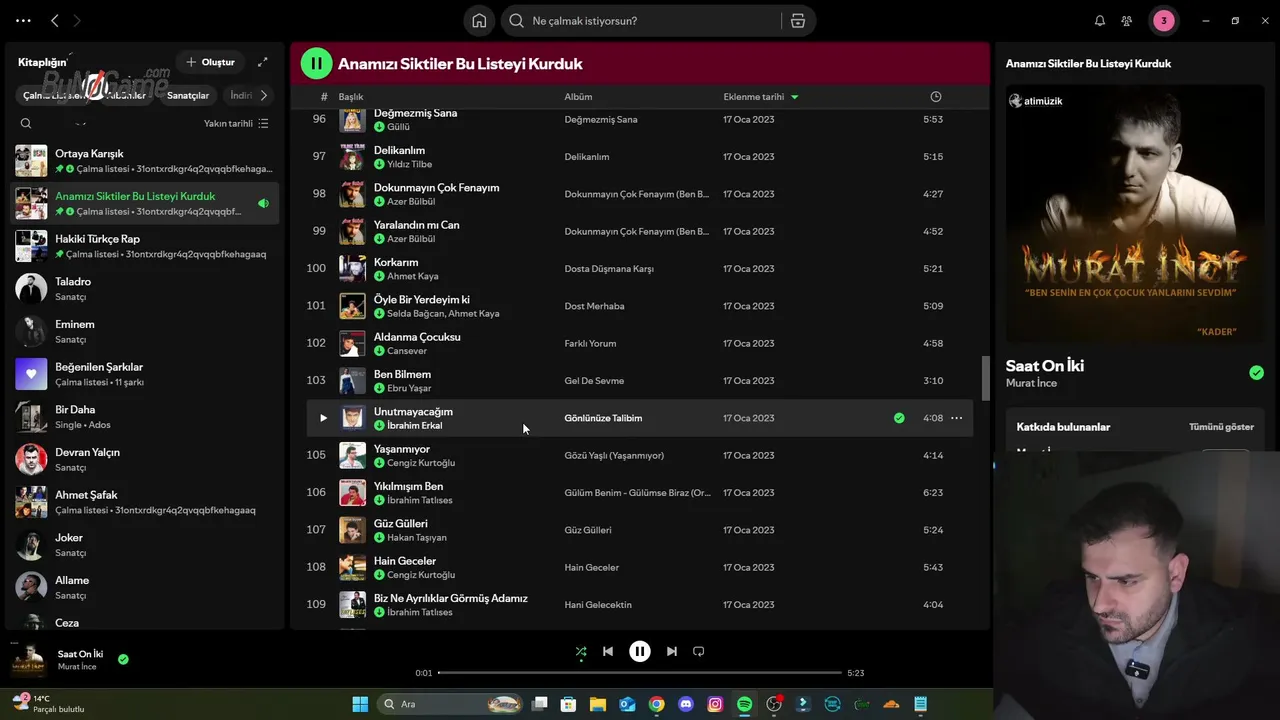Open File Explorer from the taskbar

598,704
